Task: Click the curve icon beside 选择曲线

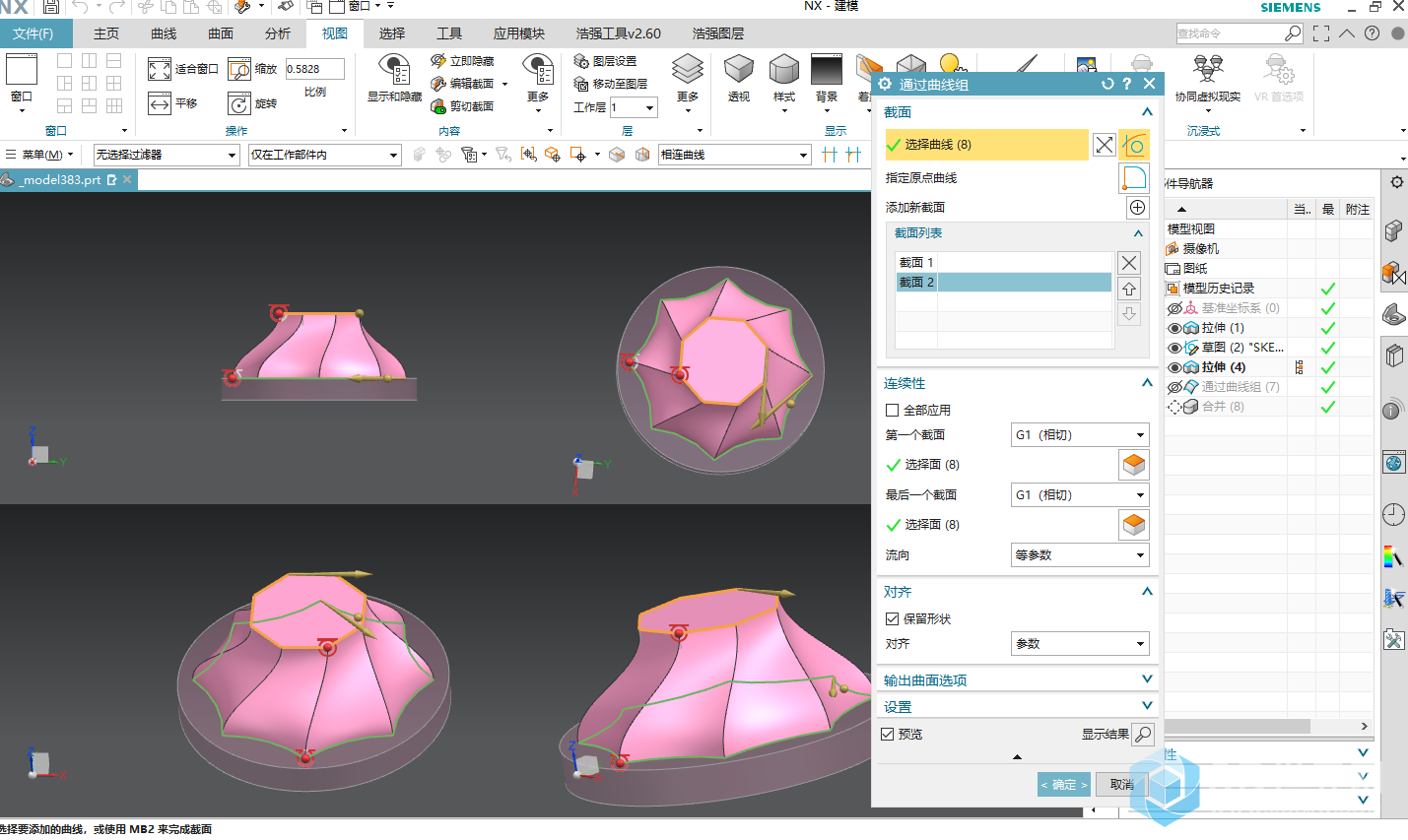Action: tap(1134, 145)
